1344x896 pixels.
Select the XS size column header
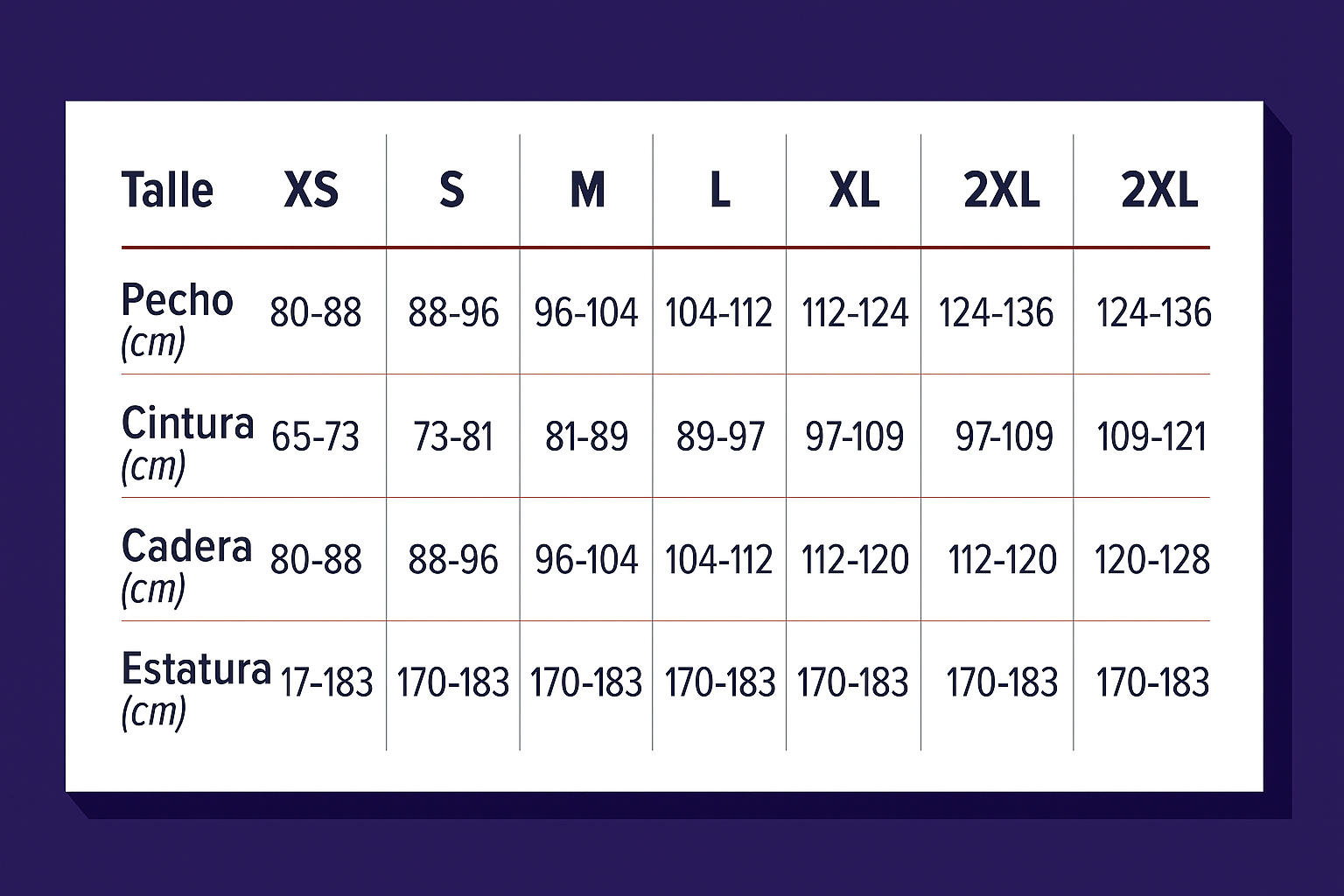pos(311,190)
